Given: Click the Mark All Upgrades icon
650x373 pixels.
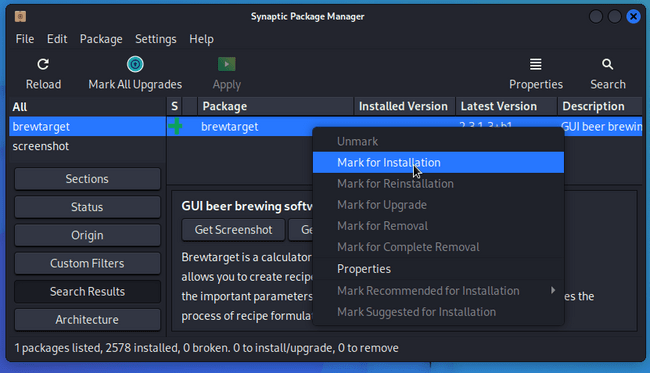Looking at the screenshot, I should coord(135,64).
